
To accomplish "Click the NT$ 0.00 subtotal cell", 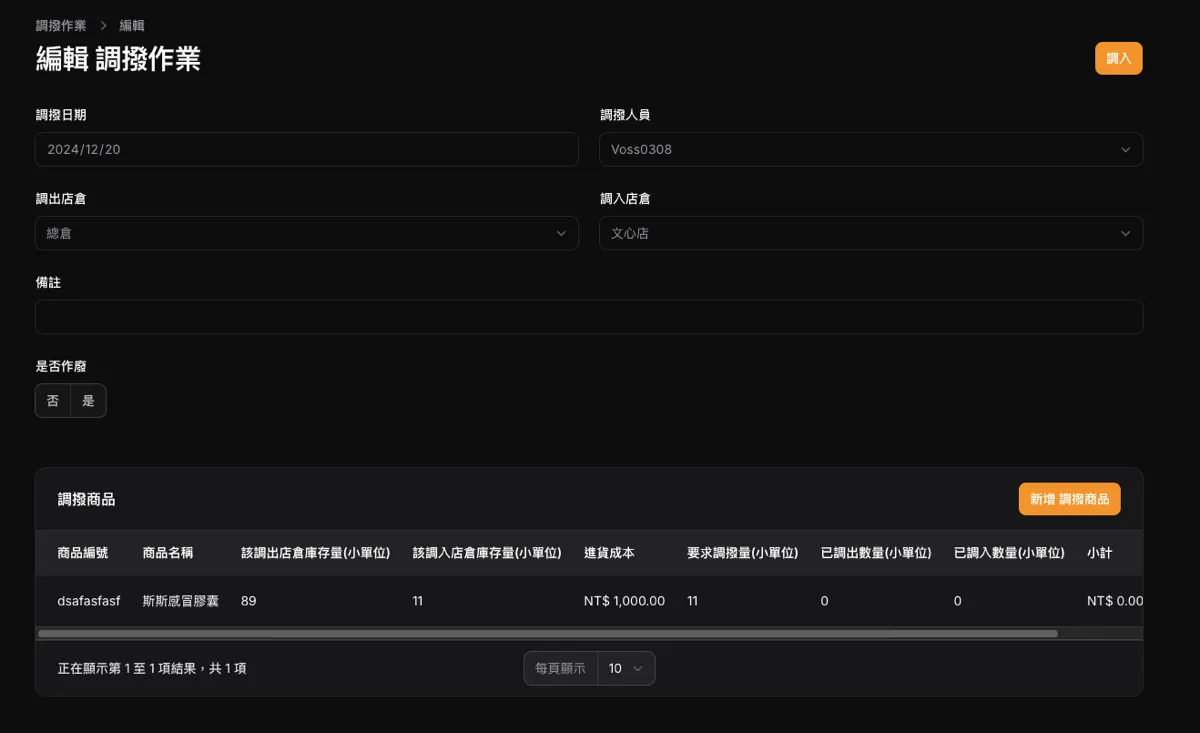I will [x=1115, y=601].
